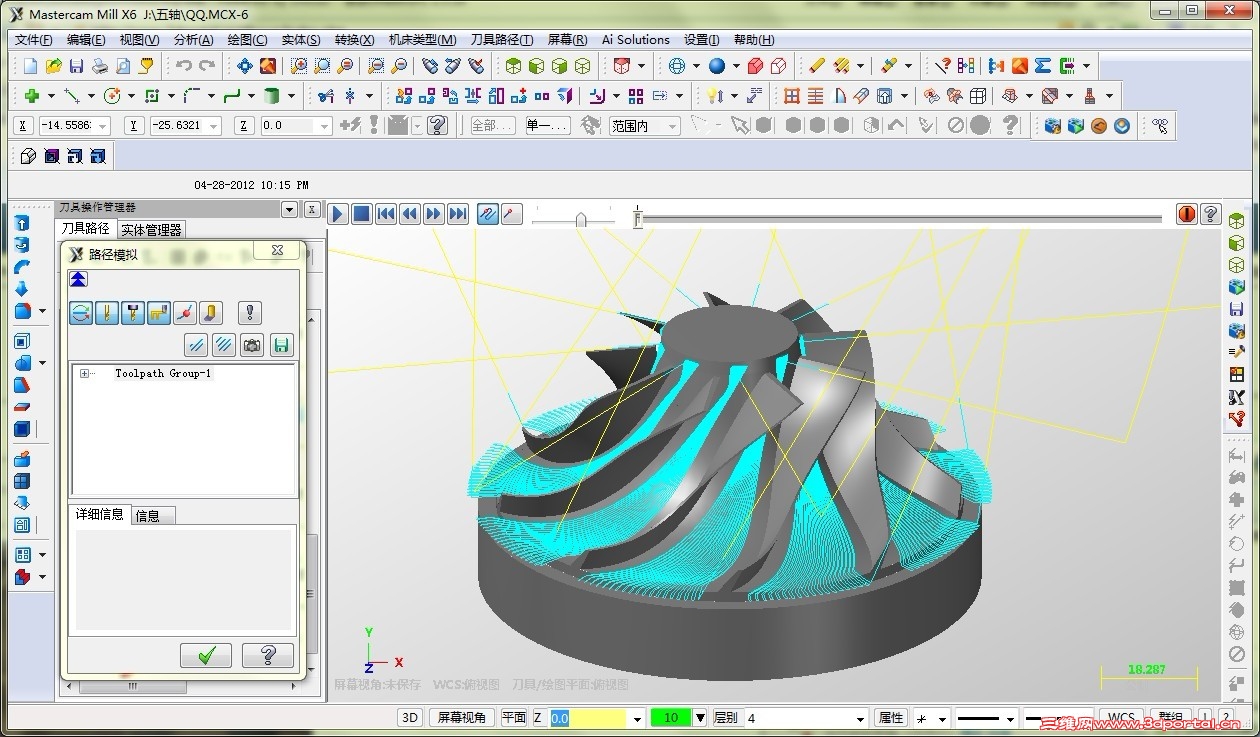
Task: Click the blue down-arrow icon in left toolbar
Action: [22, 289]
